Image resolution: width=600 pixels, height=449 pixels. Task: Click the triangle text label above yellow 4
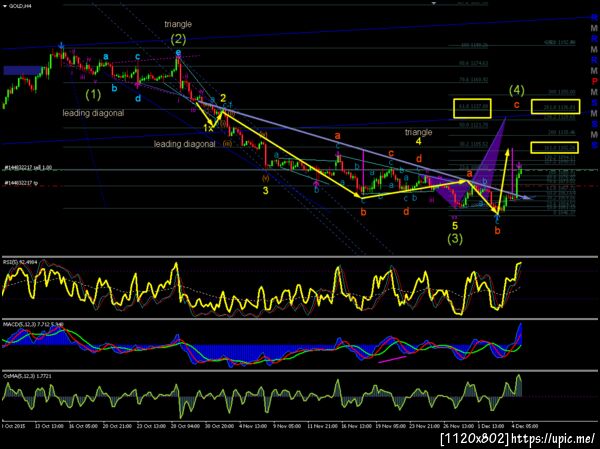point(419,132)
